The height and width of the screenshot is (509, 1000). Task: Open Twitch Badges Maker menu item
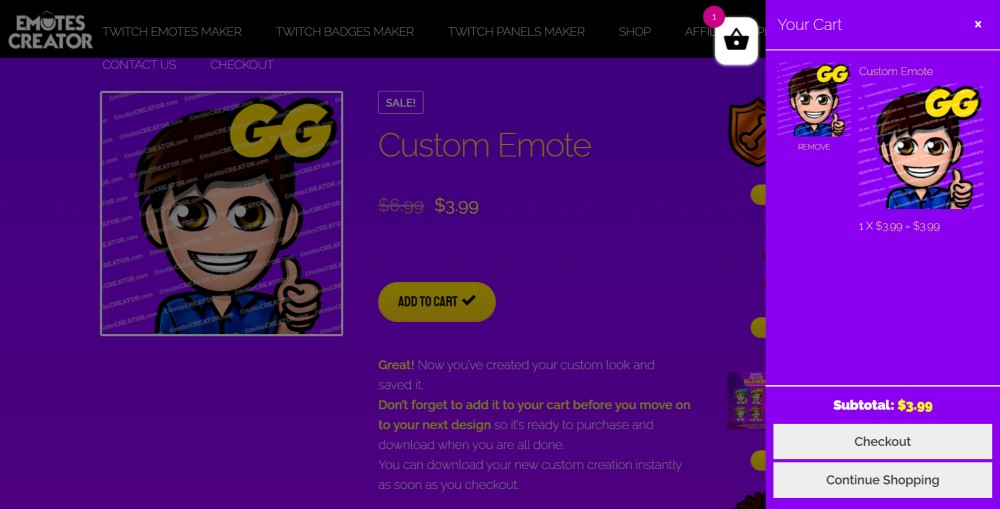[345, 31]
